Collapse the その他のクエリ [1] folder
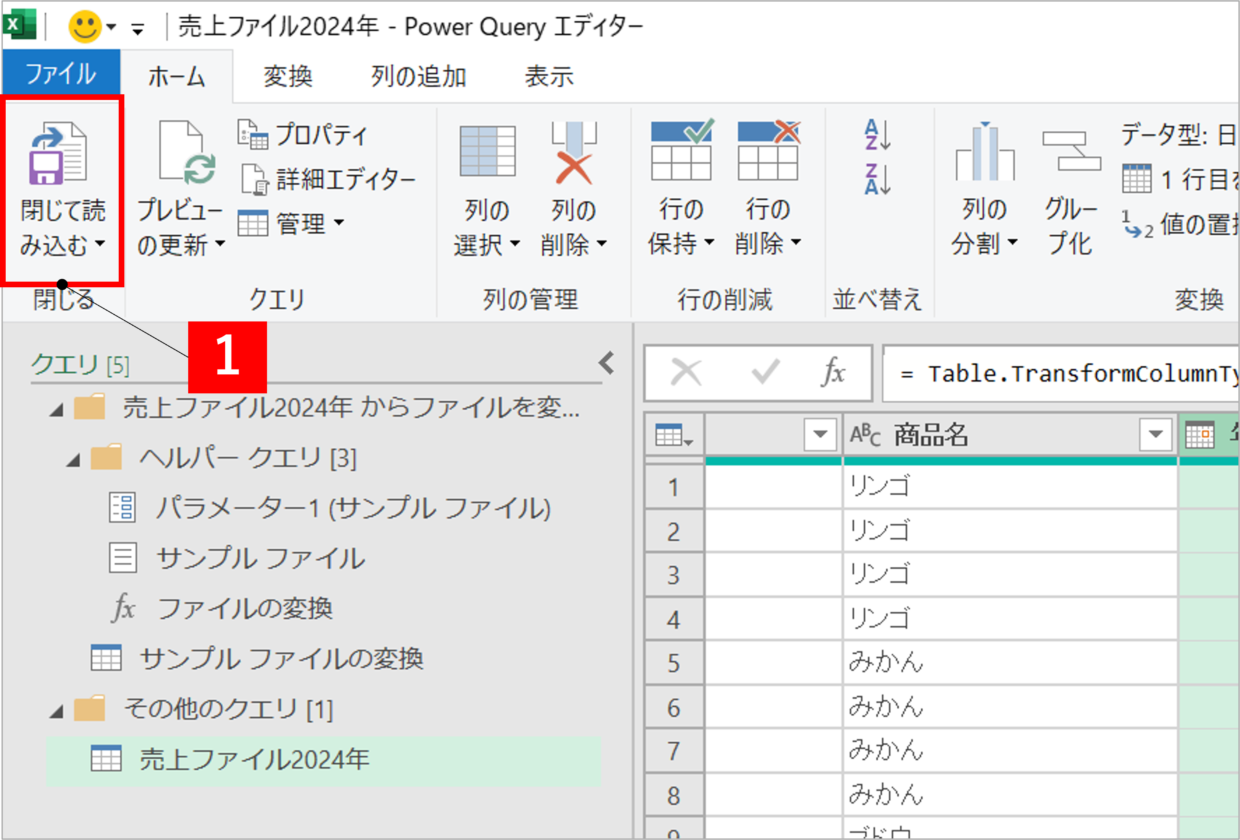Image resolution: width=1240 pixels, height=840 pixels. click(56, 711)
